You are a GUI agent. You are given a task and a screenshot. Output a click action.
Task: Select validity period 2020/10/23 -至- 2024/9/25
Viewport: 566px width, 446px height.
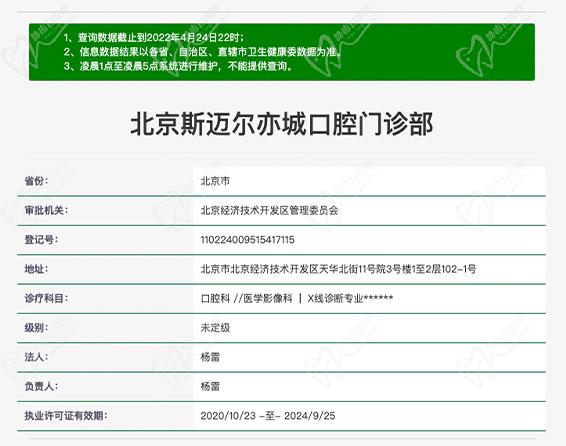tap(268, 416)
